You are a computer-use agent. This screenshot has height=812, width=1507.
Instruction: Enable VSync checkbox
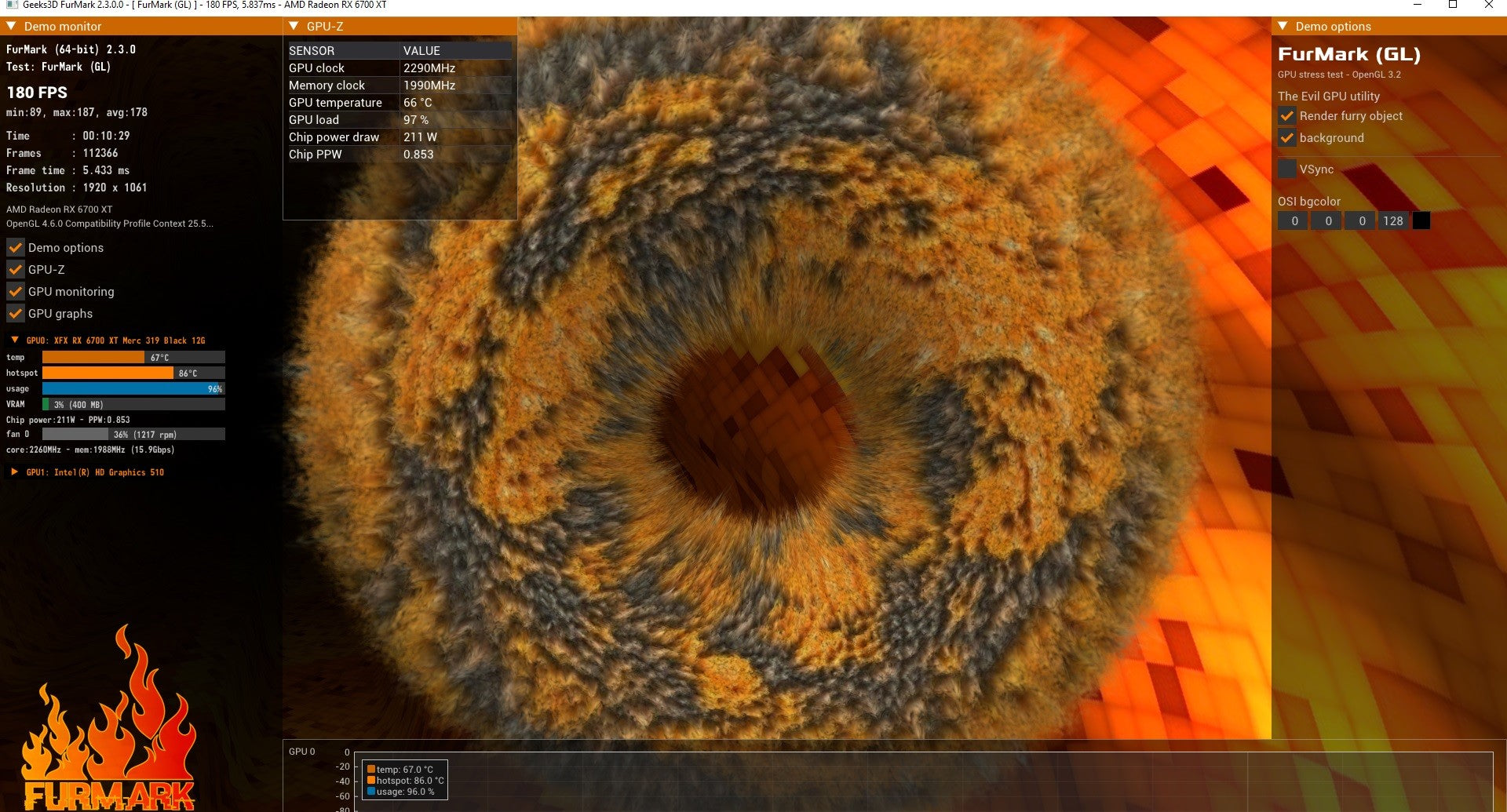point(1286,169)
